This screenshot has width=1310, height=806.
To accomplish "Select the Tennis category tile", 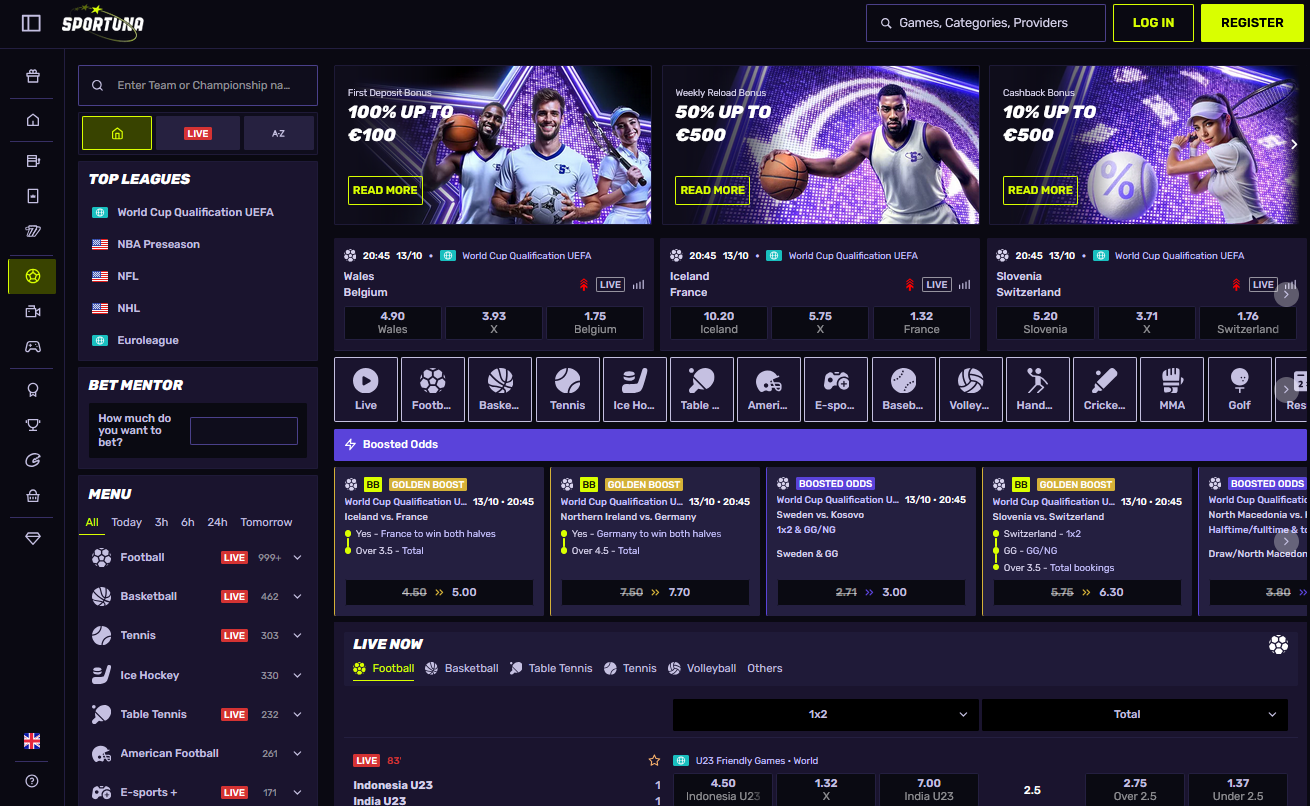I will tap(567, 389).
